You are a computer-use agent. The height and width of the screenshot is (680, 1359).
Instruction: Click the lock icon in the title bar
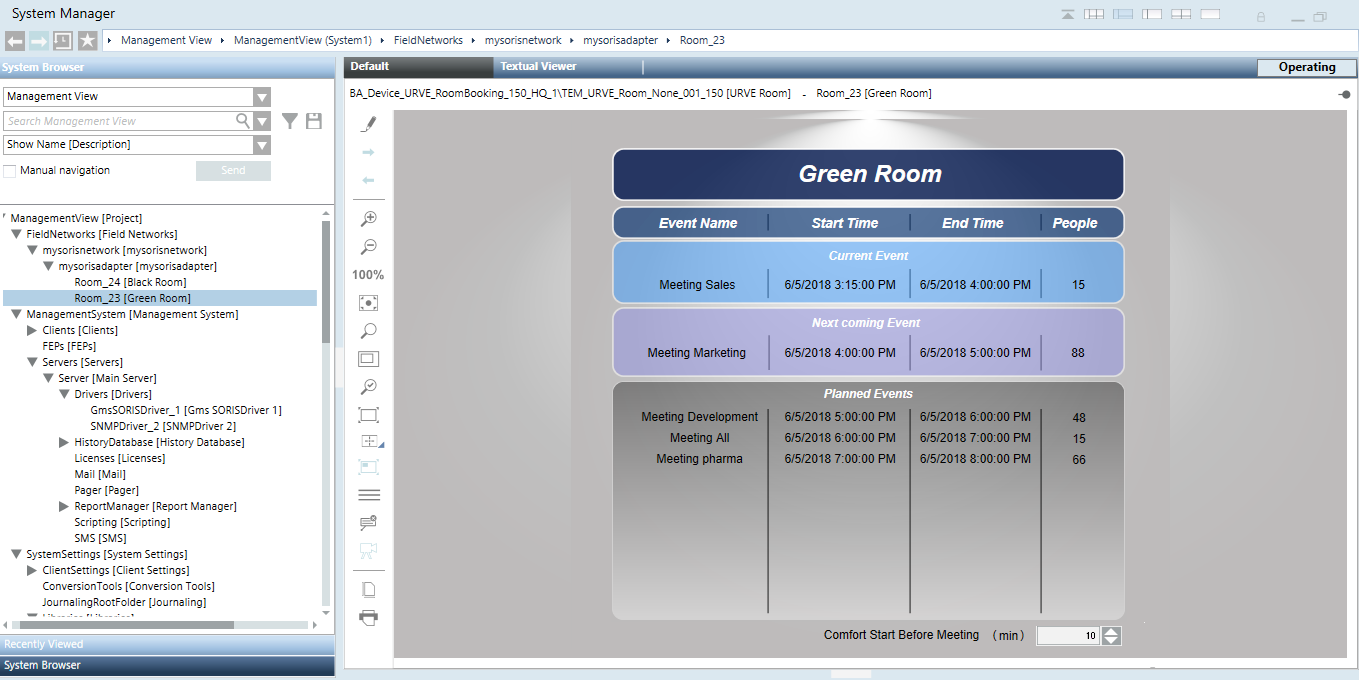(1261, 16)
